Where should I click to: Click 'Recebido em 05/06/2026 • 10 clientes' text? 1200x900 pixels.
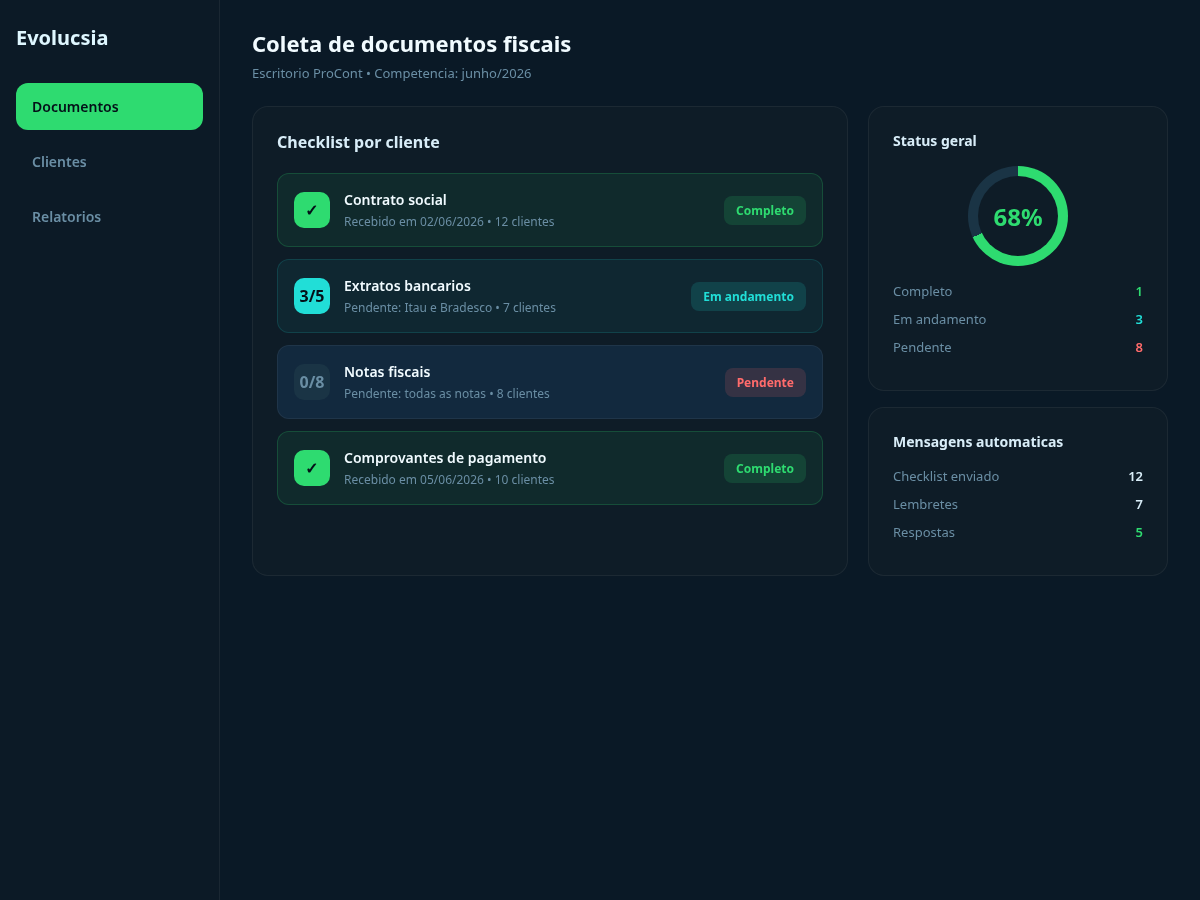[449, 480]
